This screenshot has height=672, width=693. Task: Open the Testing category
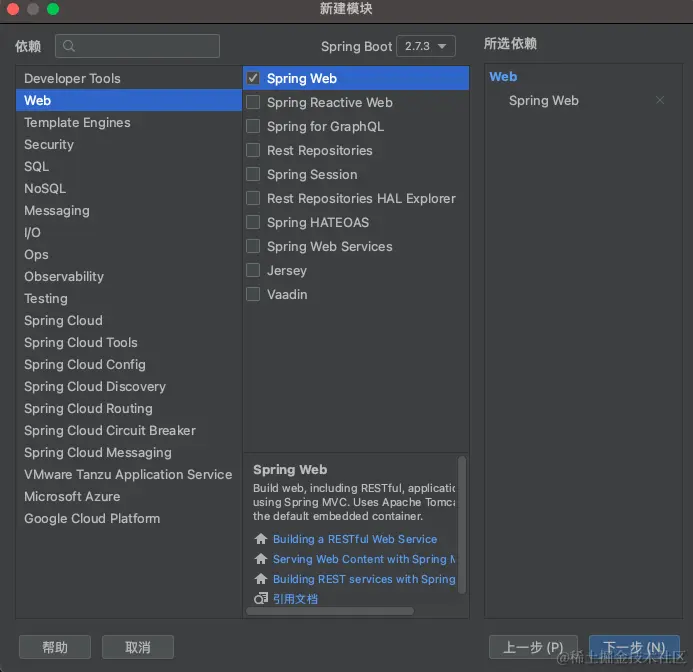[x=129, y=298]
